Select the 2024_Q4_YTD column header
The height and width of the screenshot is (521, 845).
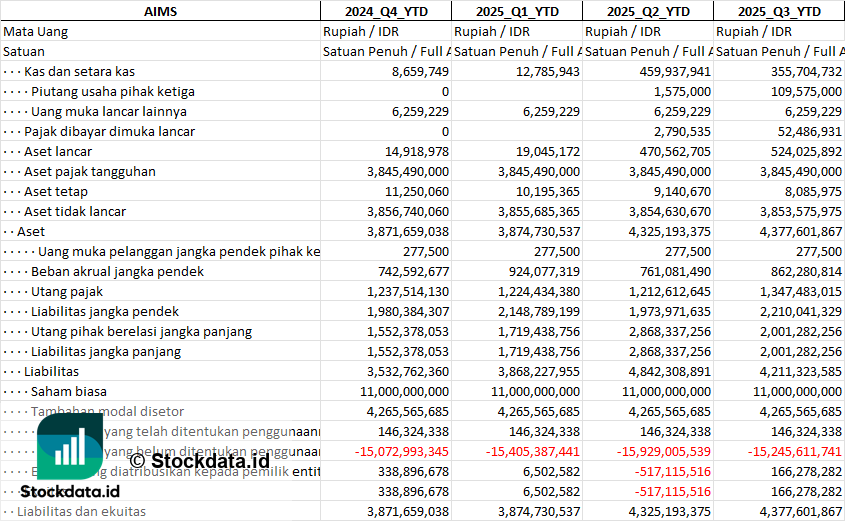pos(385,11)
